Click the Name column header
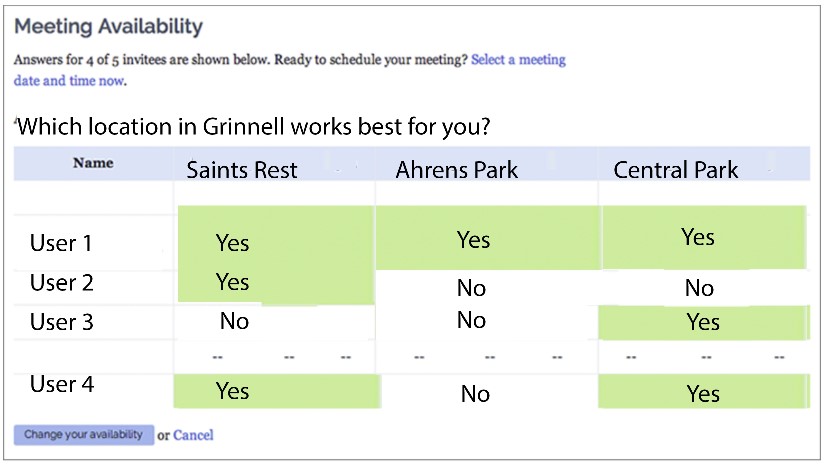The image size is (829, 471). [93, 163]
